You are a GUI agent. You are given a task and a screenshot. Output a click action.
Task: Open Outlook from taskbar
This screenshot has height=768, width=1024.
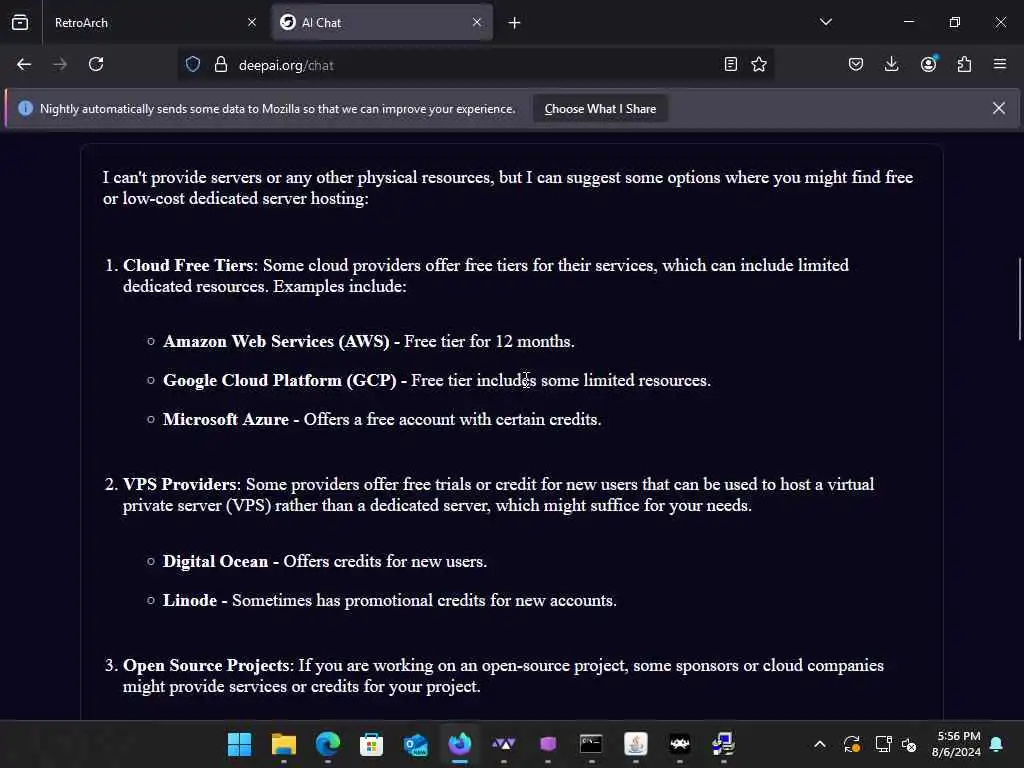pos(415,744)
